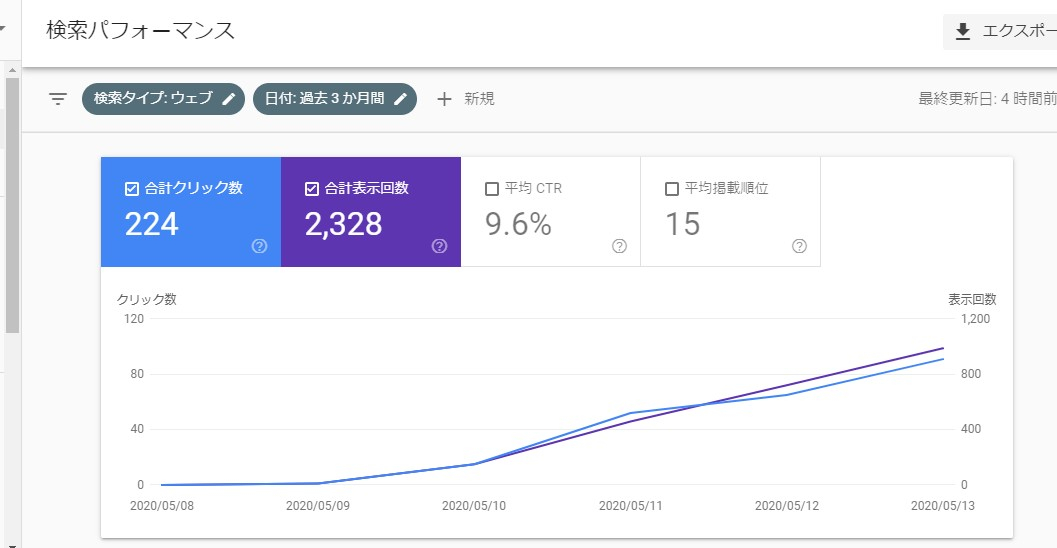Open help icon on 平均掲載順位 card
1057x548 pixels.
(799, 246)
